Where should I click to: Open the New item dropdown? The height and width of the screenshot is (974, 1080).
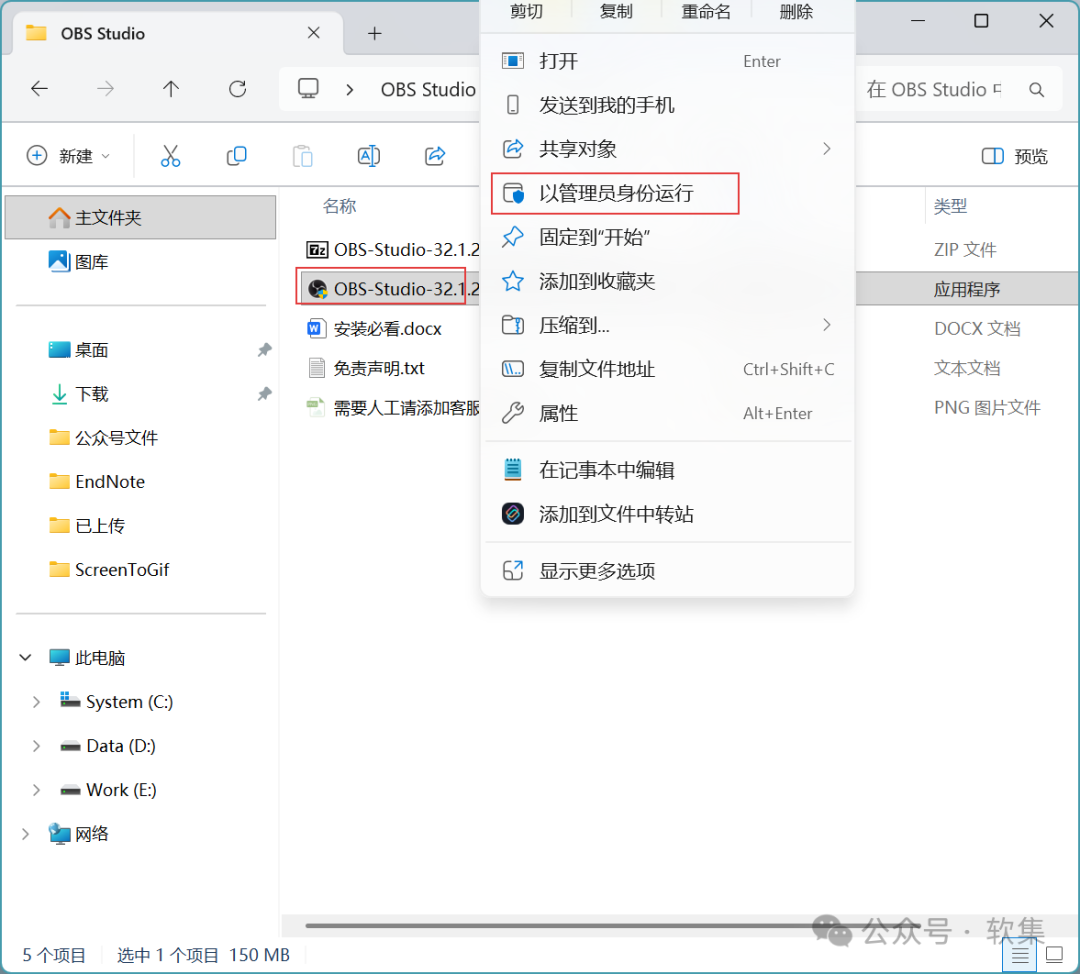(x=68, y=156)
